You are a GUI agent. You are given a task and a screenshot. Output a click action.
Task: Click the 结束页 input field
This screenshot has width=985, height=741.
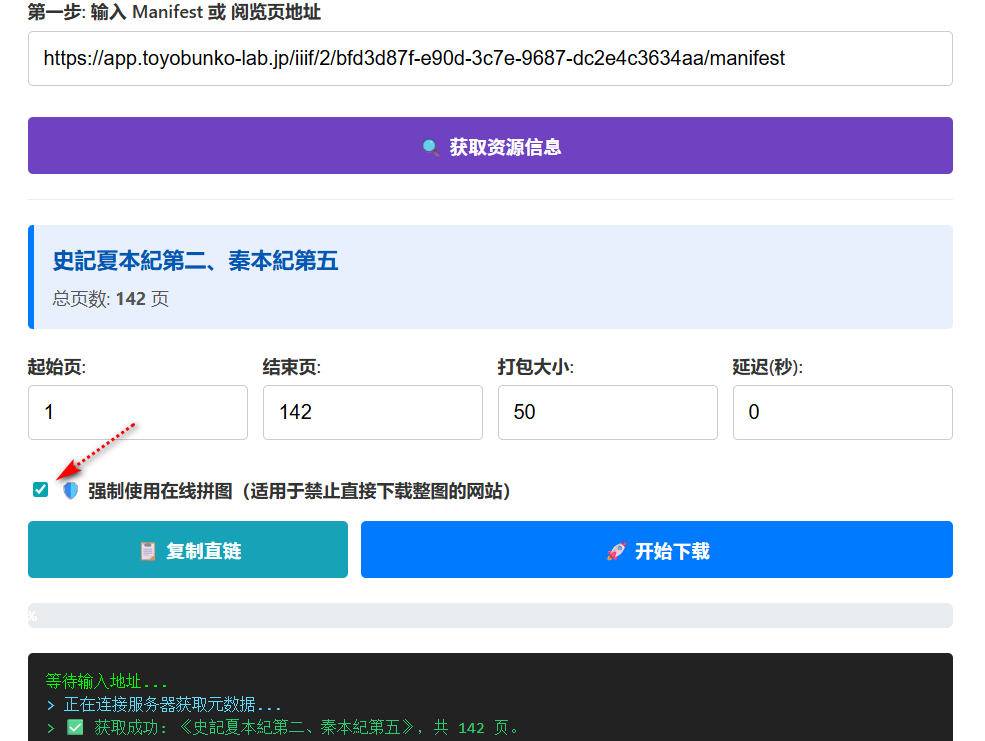tap(373, 413)
